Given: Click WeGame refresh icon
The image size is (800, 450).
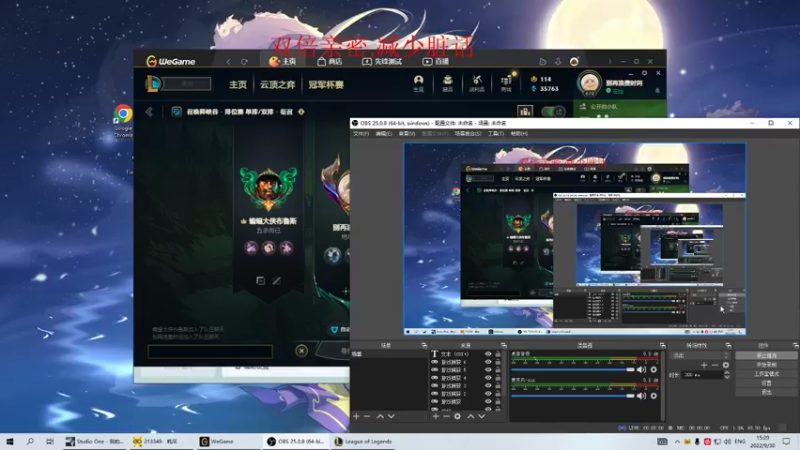Looking at the screenshot, I should [244, 62].
